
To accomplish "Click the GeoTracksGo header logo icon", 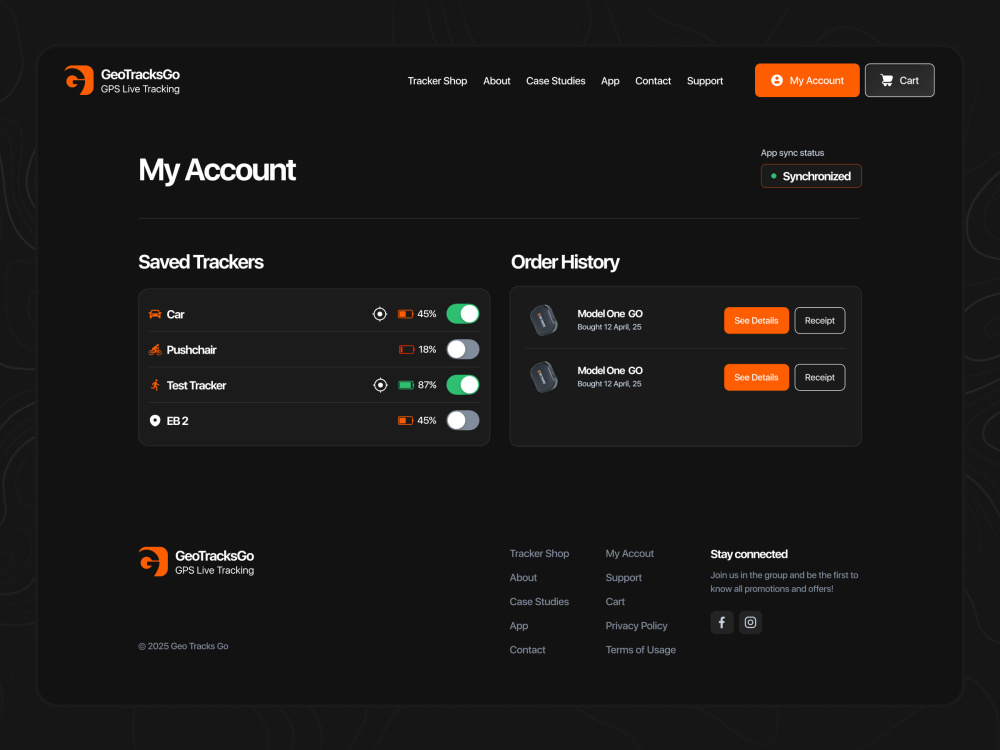I will (79, 80).
